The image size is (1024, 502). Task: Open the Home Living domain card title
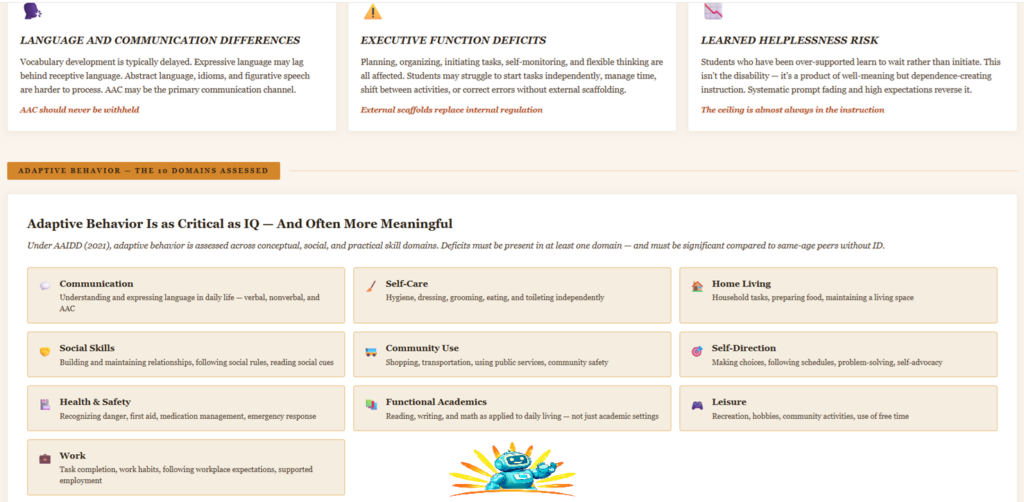(x=741, y=284)
